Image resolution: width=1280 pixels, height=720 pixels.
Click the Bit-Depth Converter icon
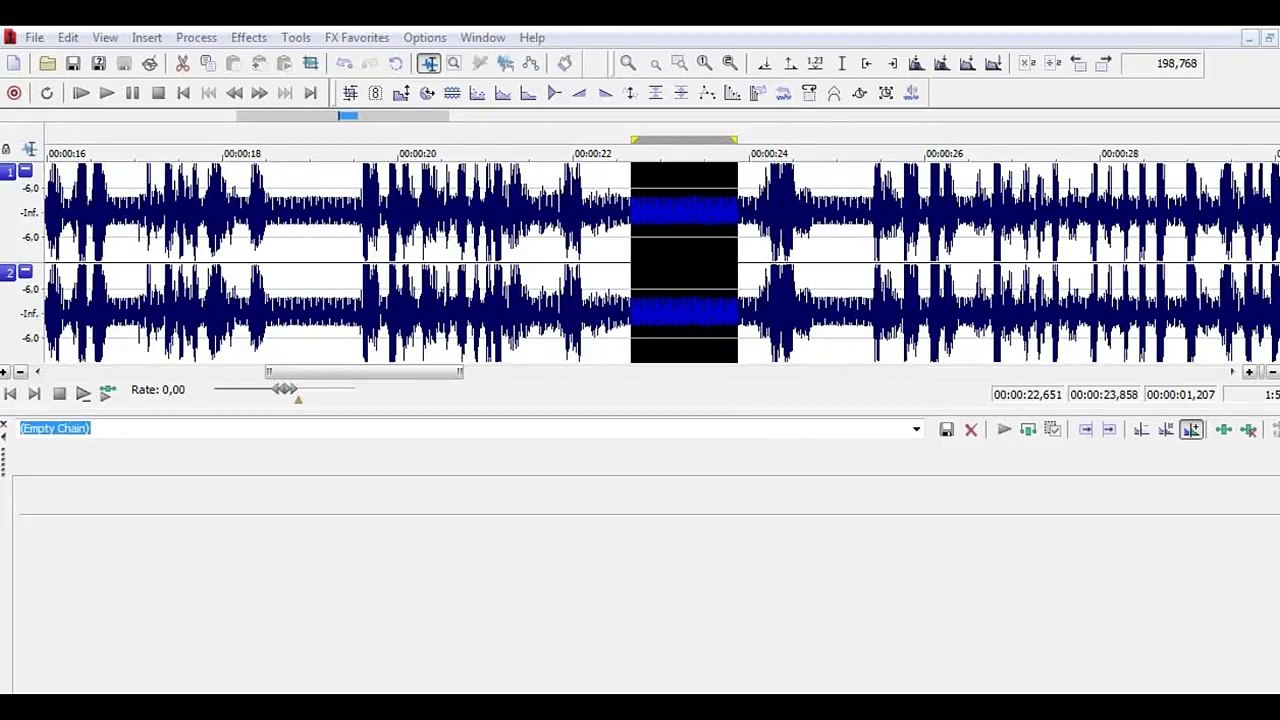[x=375, y=93]
